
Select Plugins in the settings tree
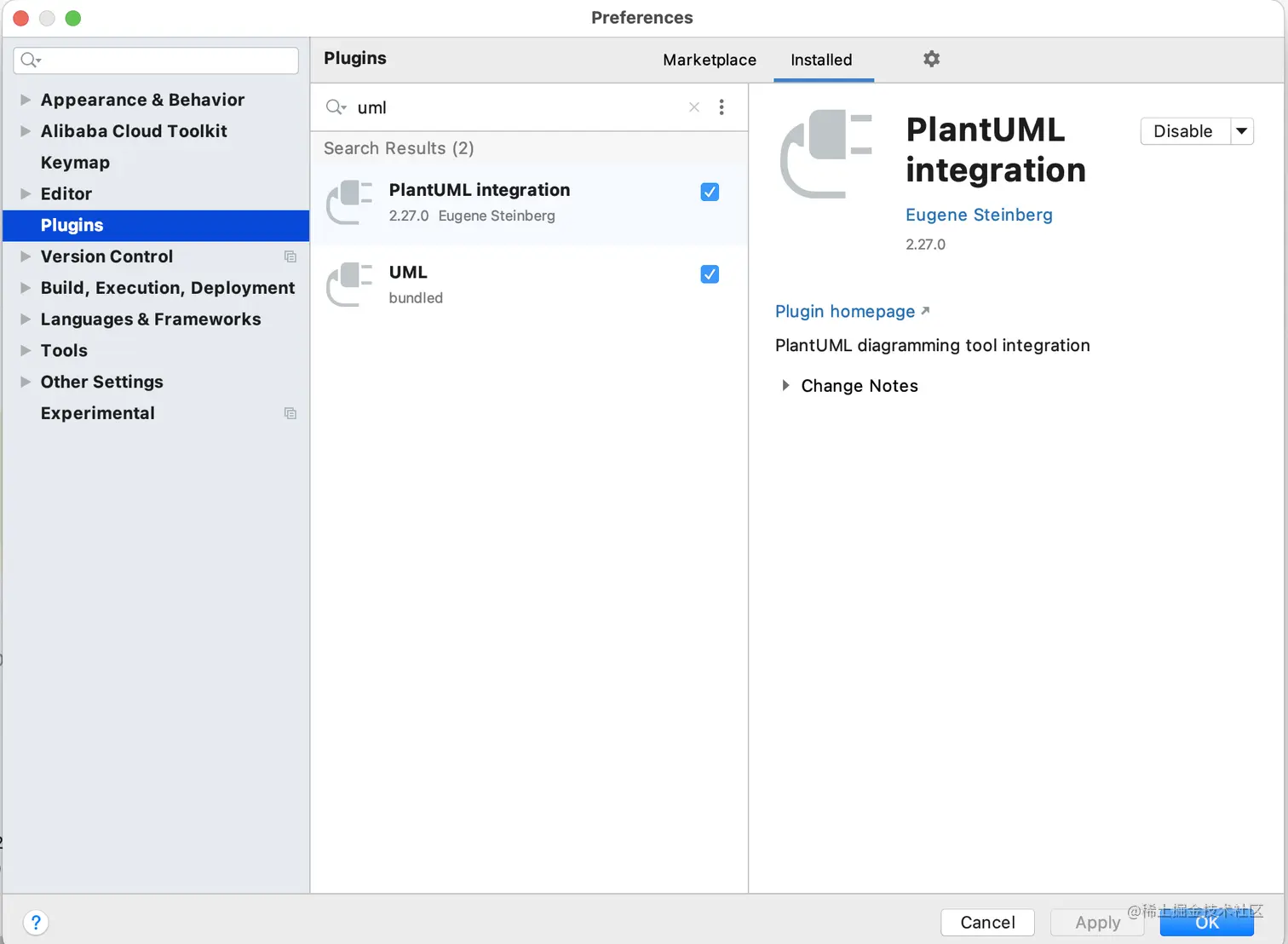pyautogui.click(x=156, y=225)
